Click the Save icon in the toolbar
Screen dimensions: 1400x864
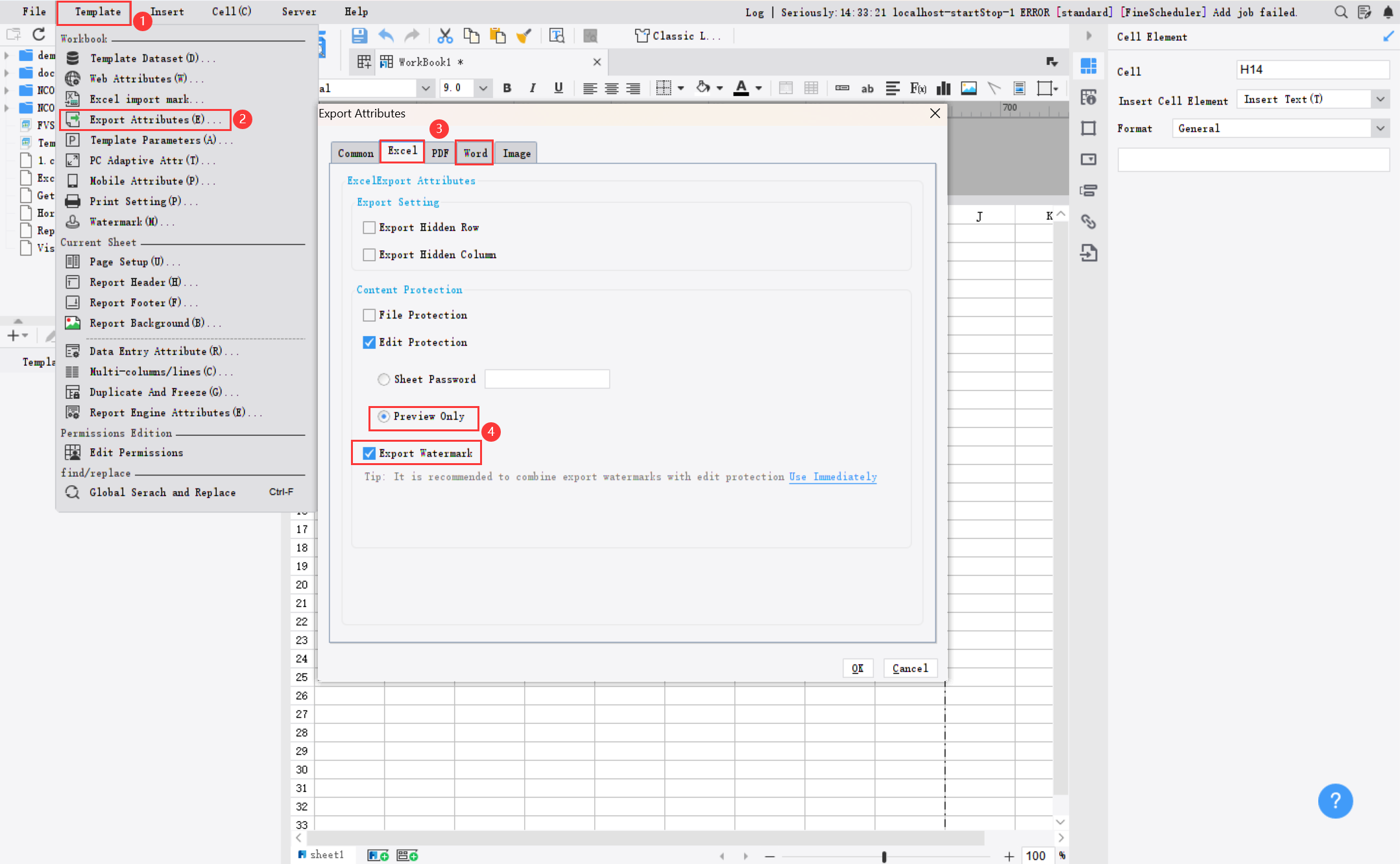click(x=359, y=36)
